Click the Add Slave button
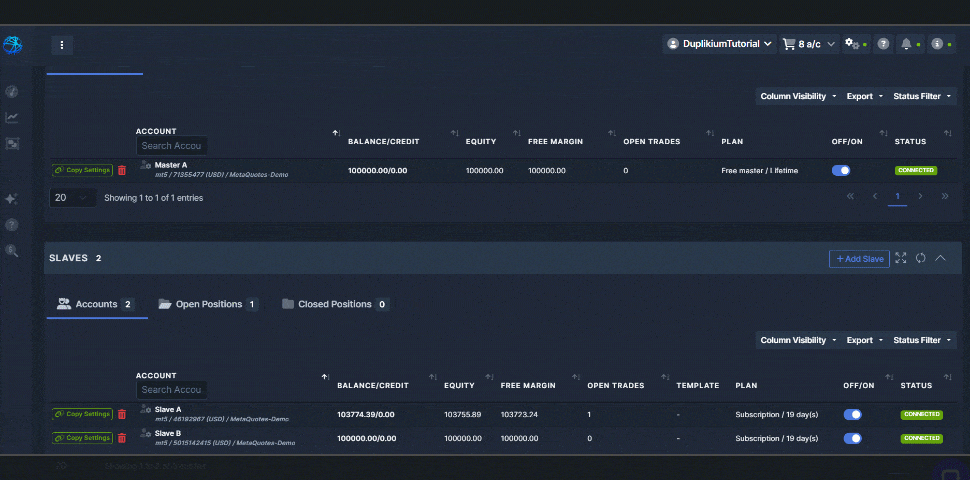Viewport: 970px width, 480px height. click(x=859, y=259)
